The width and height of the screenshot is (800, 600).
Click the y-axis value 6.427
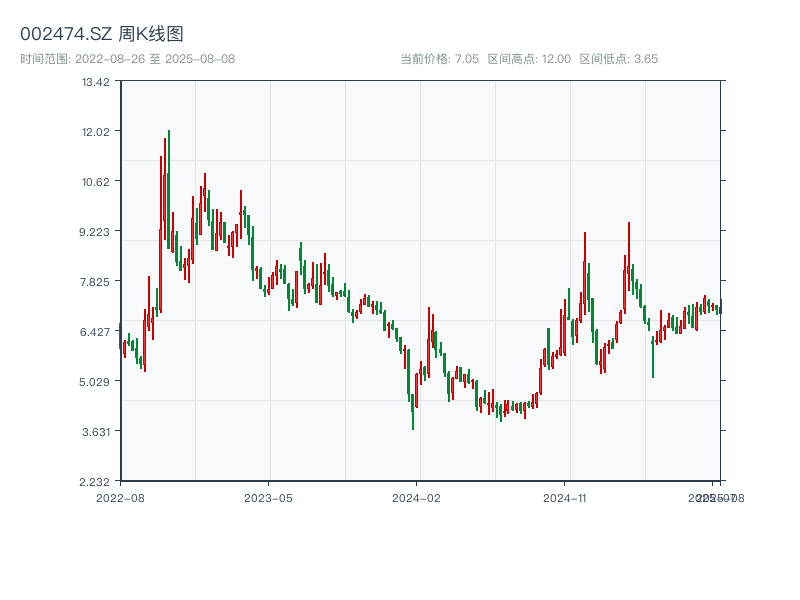[94, 332]
